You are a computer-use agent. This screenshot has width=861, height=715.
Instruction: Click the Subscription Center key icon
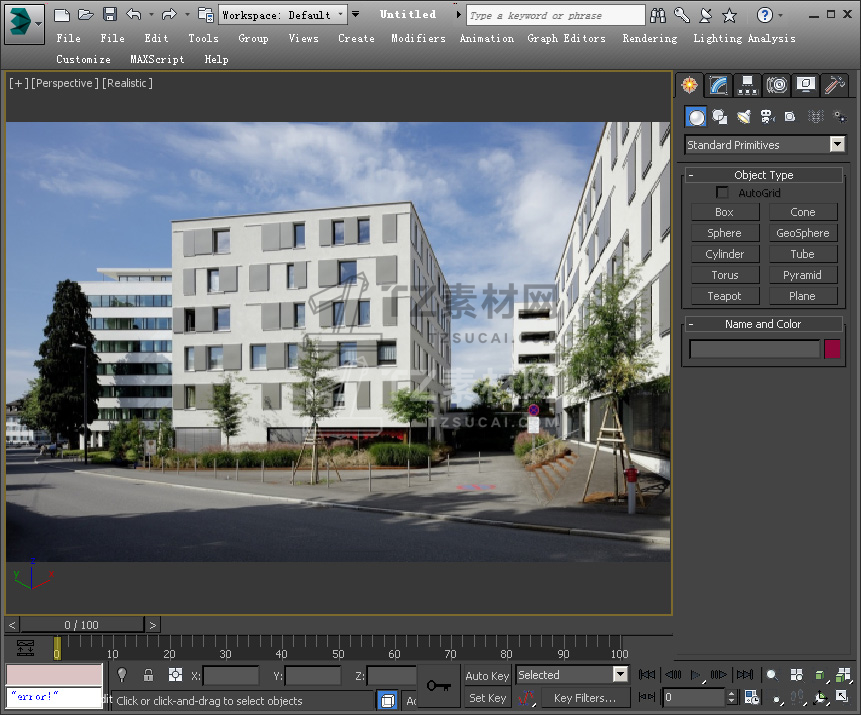click(682, 15)
